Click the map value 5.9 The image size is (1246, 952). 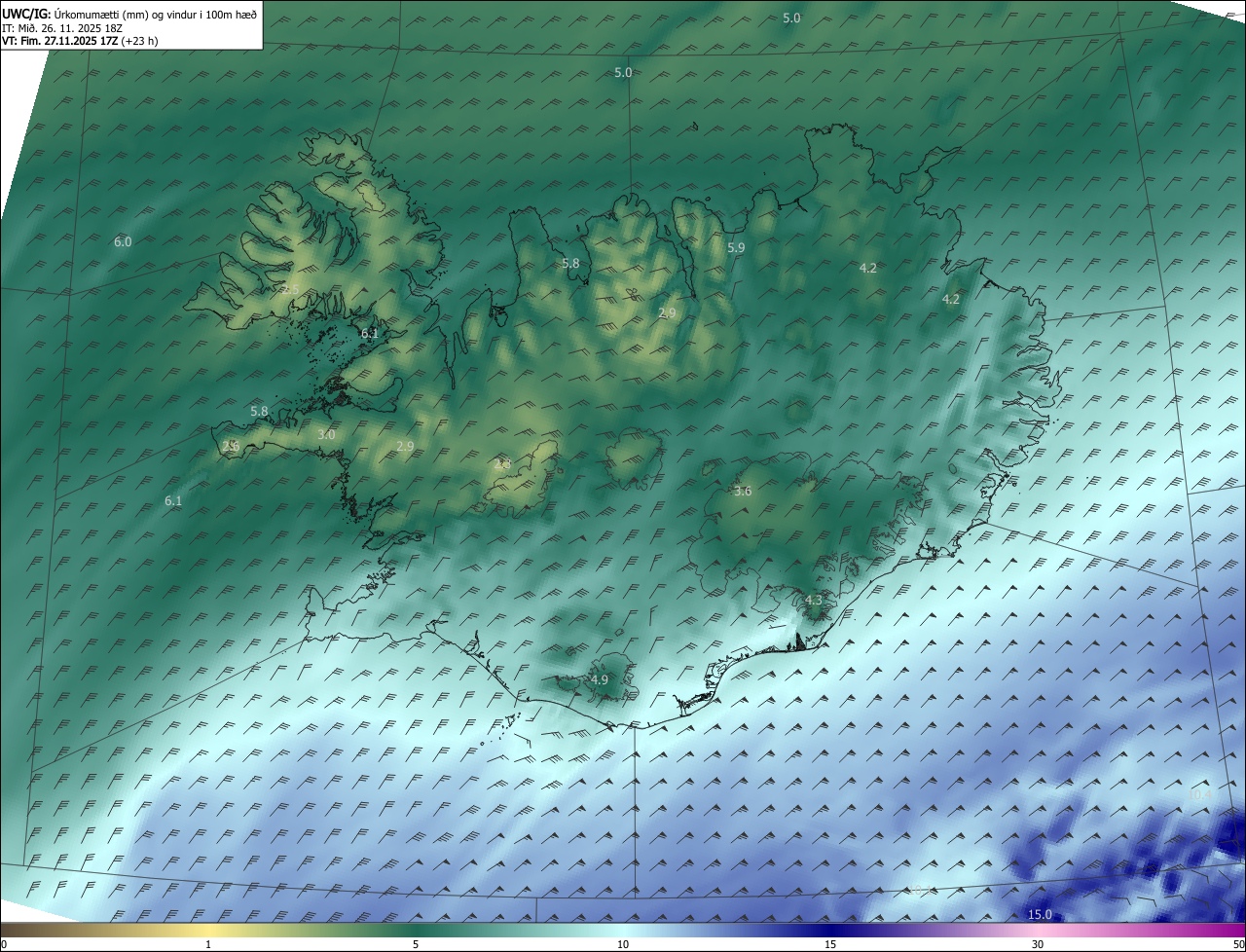pos(736,248)
